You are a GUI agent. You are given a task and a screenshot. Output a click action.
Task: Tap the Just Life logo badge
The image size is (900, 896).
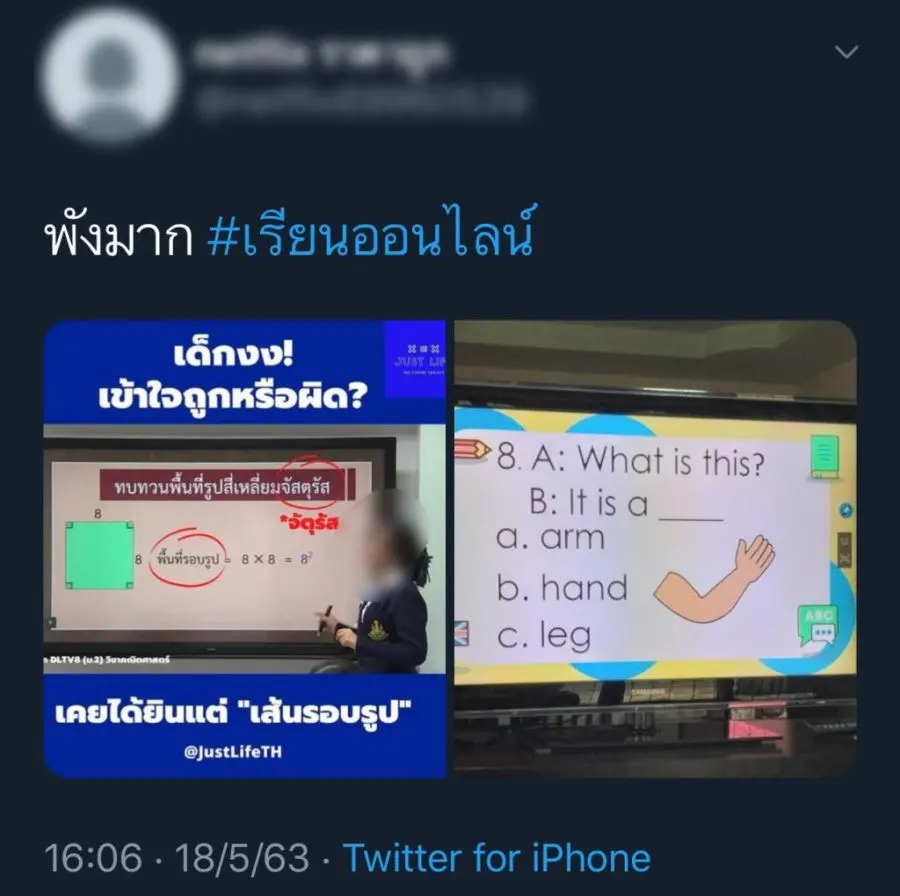pyautogui.click(x=415, y=360)
